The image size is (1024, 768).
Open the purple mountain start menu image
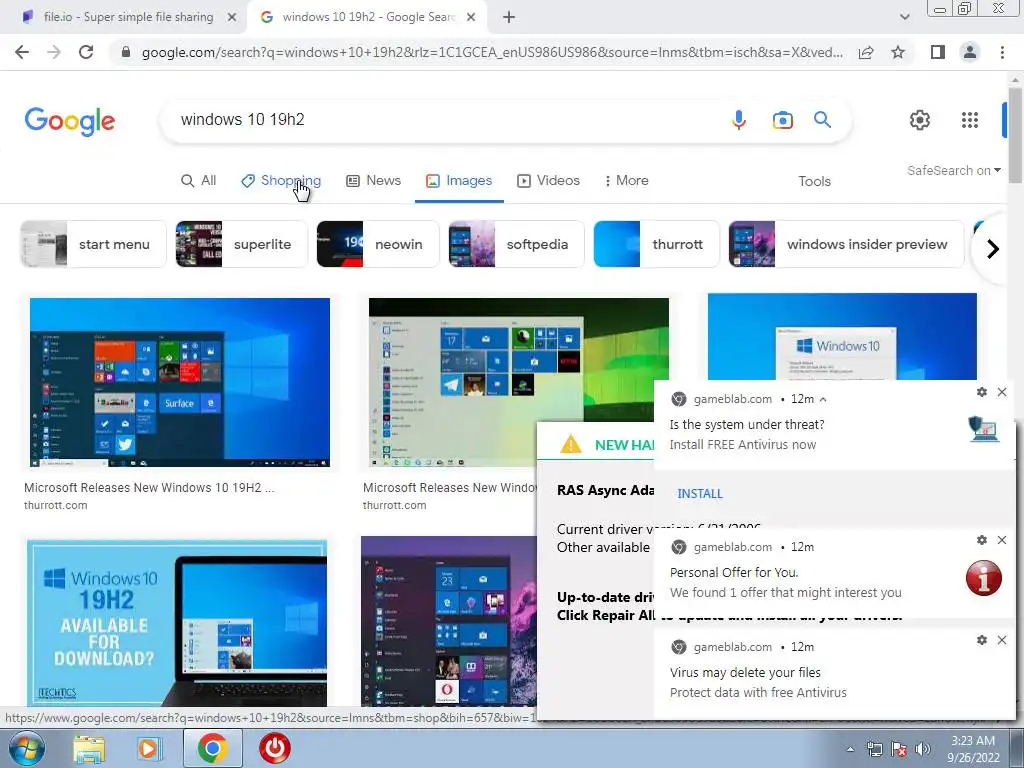click(x=449, y=620)
